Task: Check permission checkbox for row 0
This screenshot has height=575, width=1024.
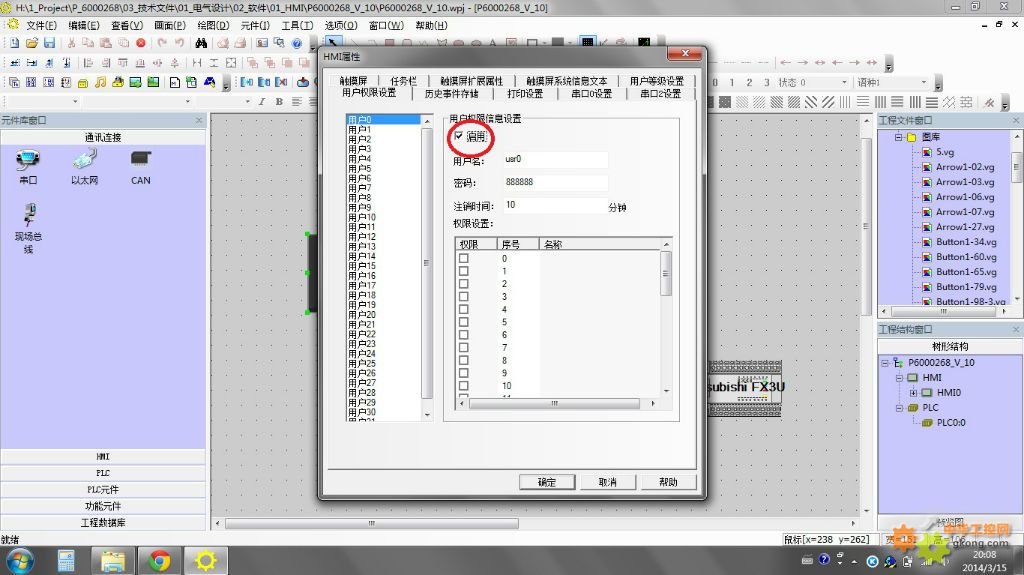Action: coord(464,258)
